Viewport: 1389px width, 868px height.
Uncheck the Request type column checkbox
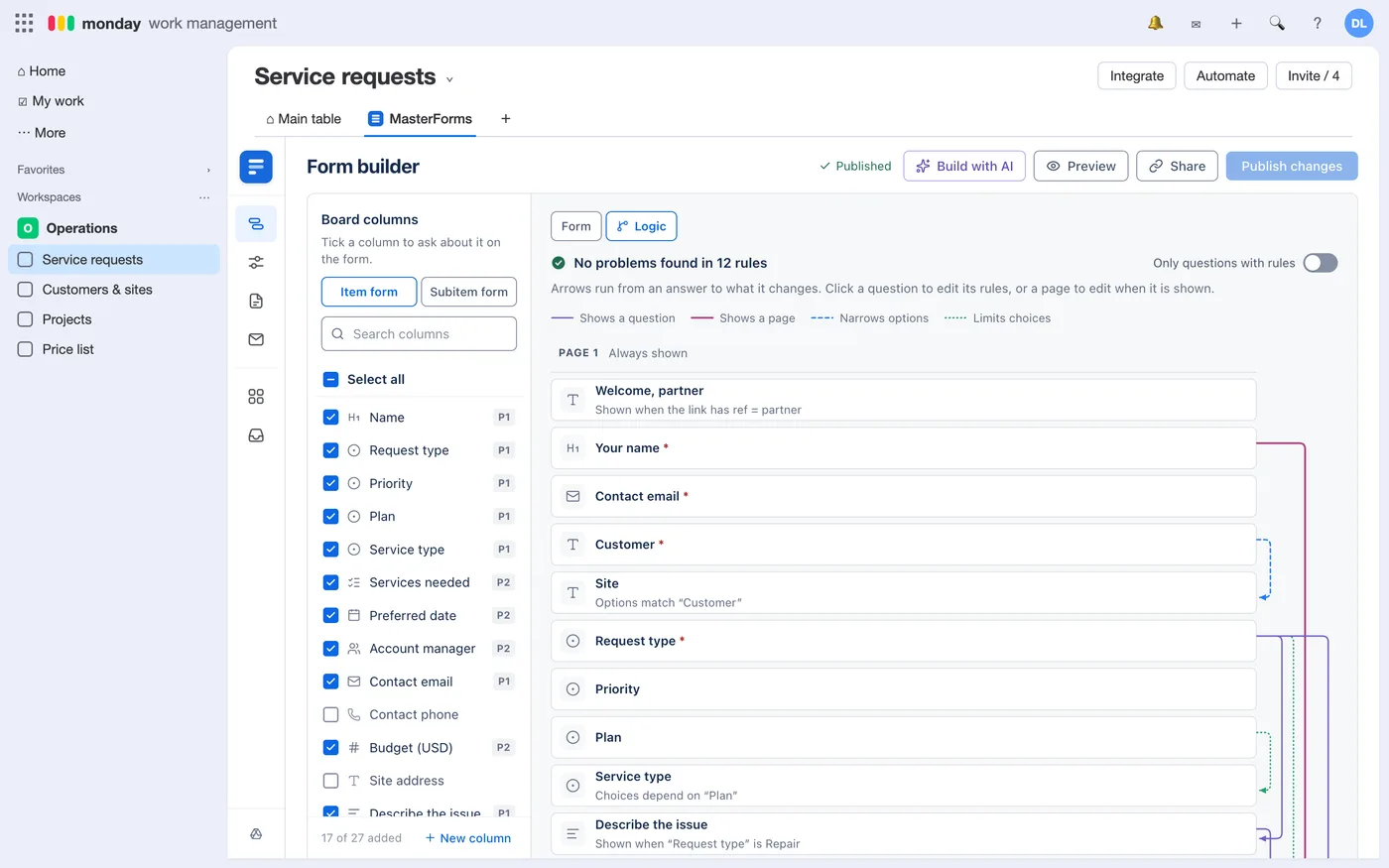pyautogui.click(x=331, y=450)
